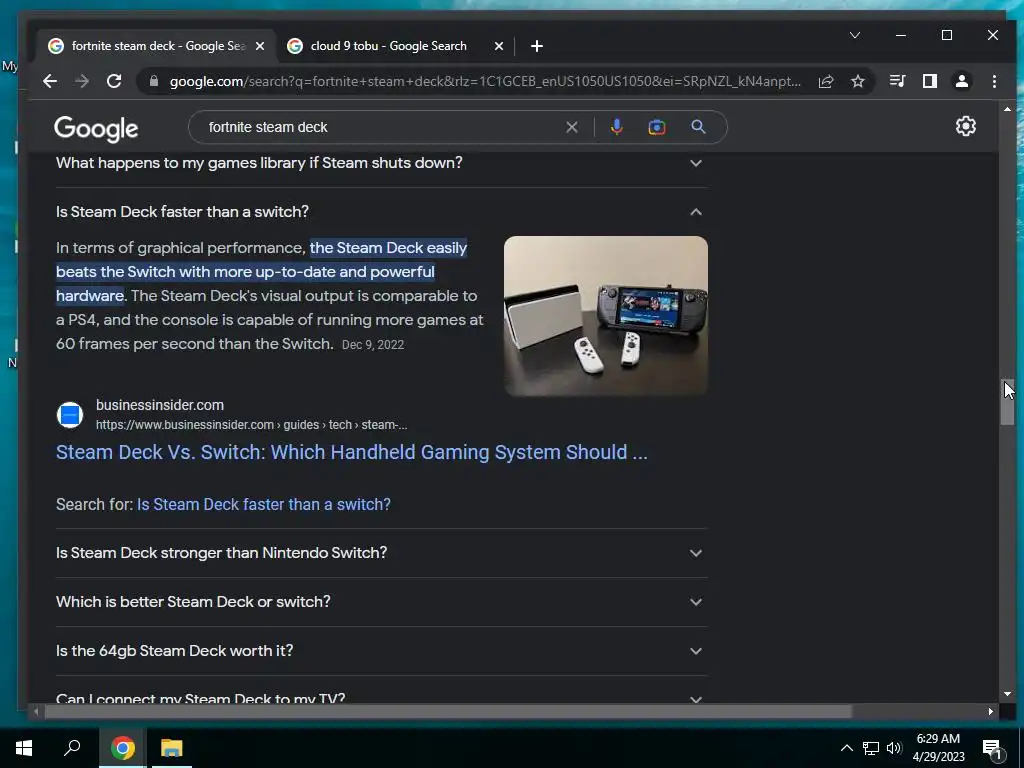1024x768 pixels.
Task: Go back to the previous page
Action: (50, 81)
